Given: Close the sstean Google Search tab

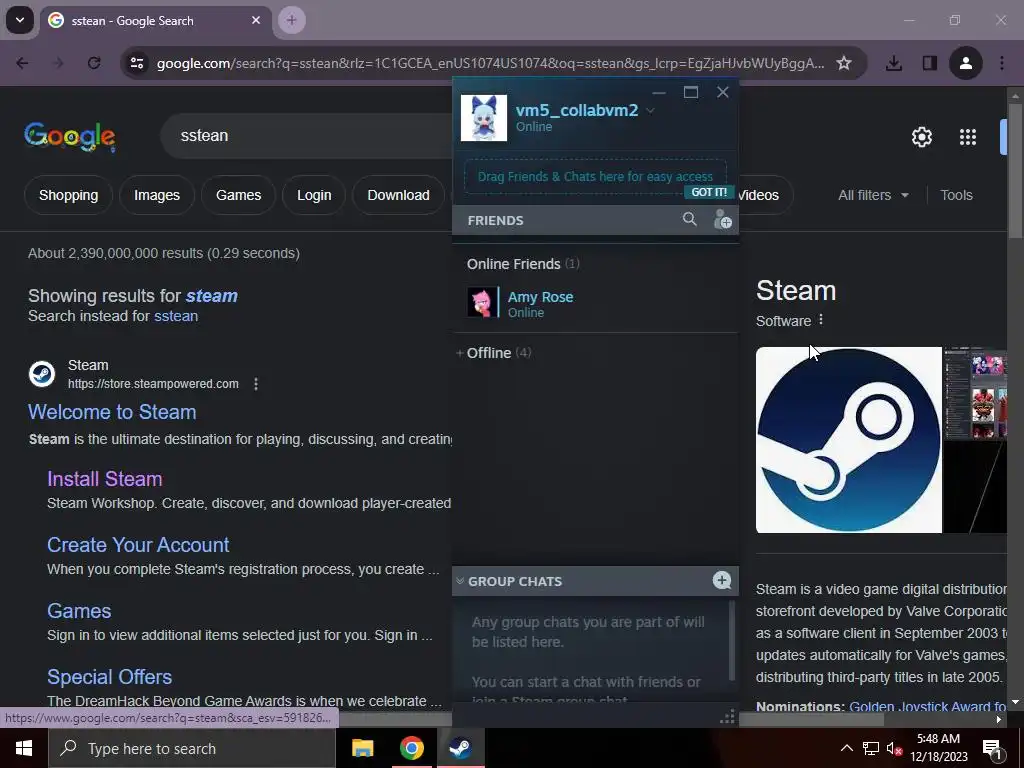Looking at the screenshot, I should click(256, 20).
